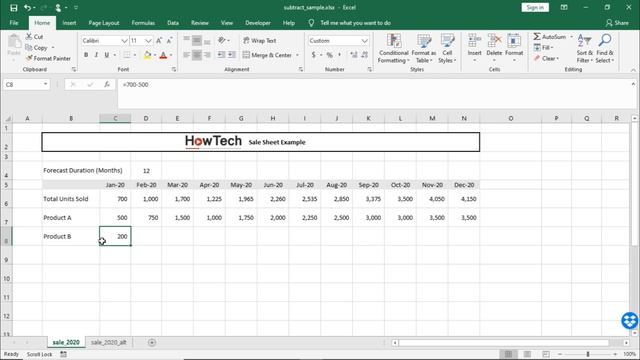Open the Custom number format dropdown
Screen dimensions: 640x360
364,40
